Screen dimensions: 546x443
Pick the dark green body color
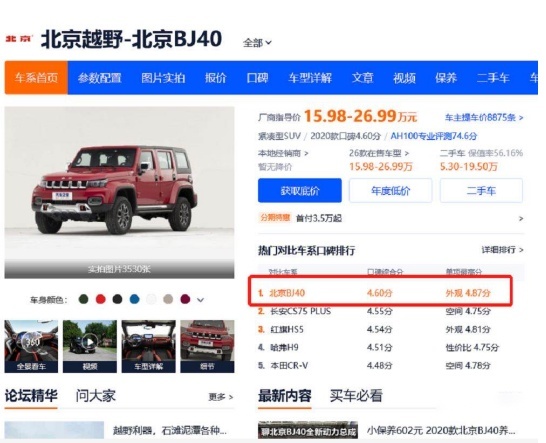coord(84,299)
